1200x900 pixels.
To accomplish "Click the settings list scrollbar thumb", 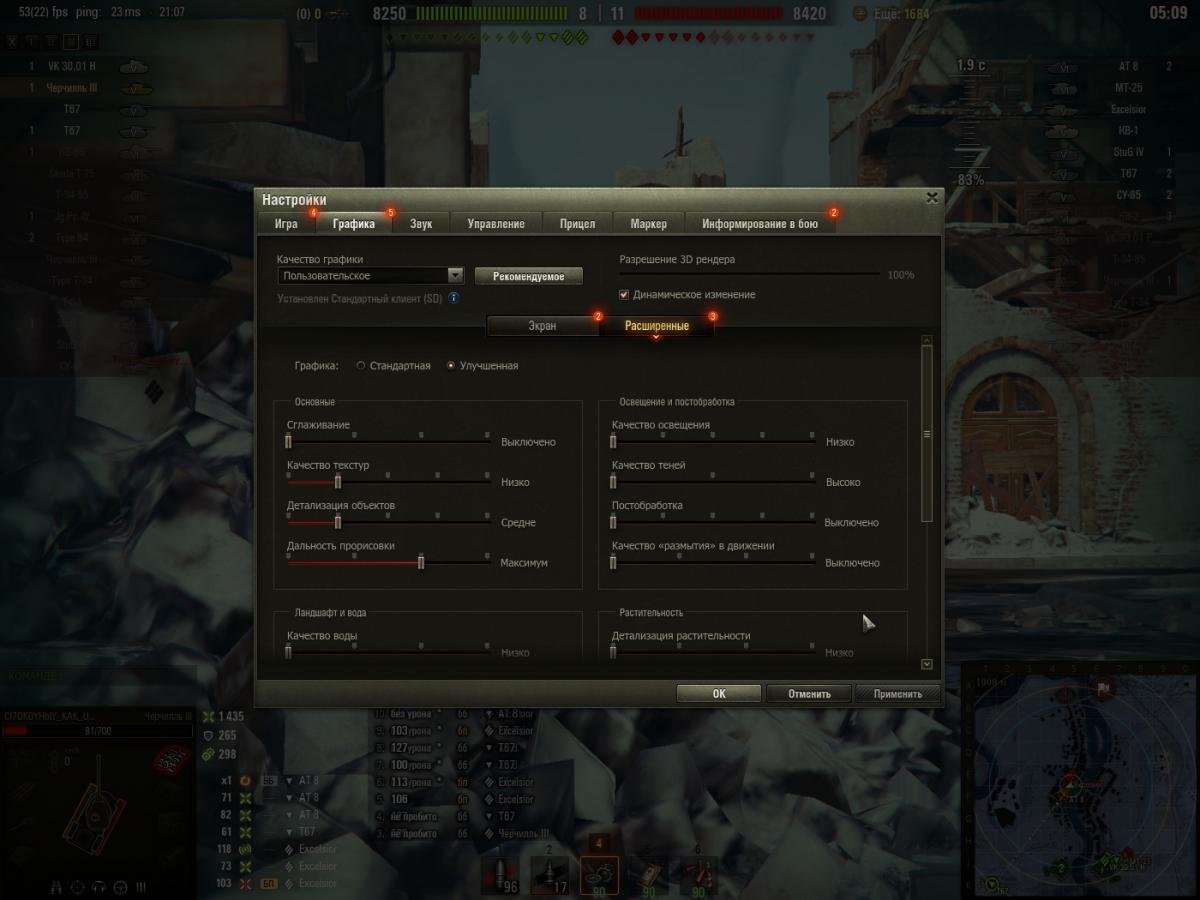I will point(927,434).
